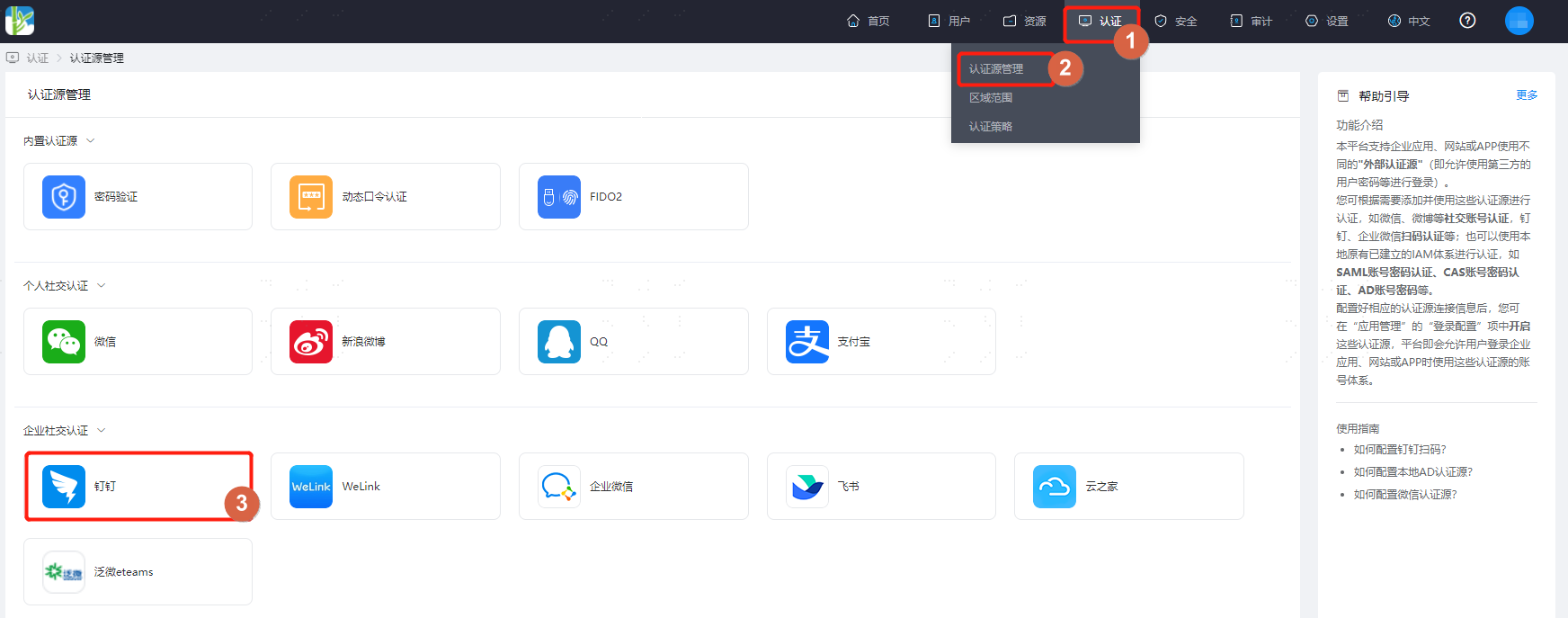Open the 认证 top menu
Screen dimensions: 1568x618
coord(1100,21)
